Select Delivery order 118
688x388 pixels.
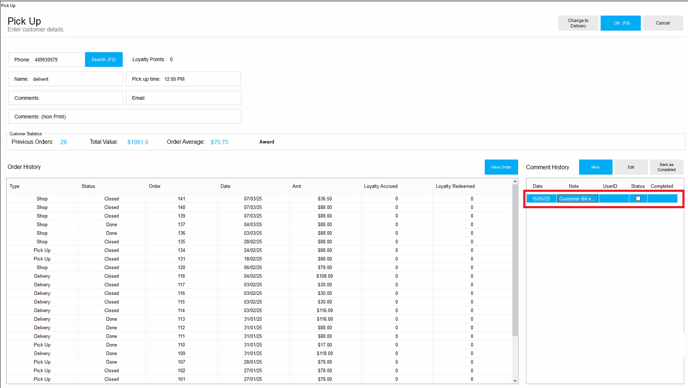(x=259, y=276)
